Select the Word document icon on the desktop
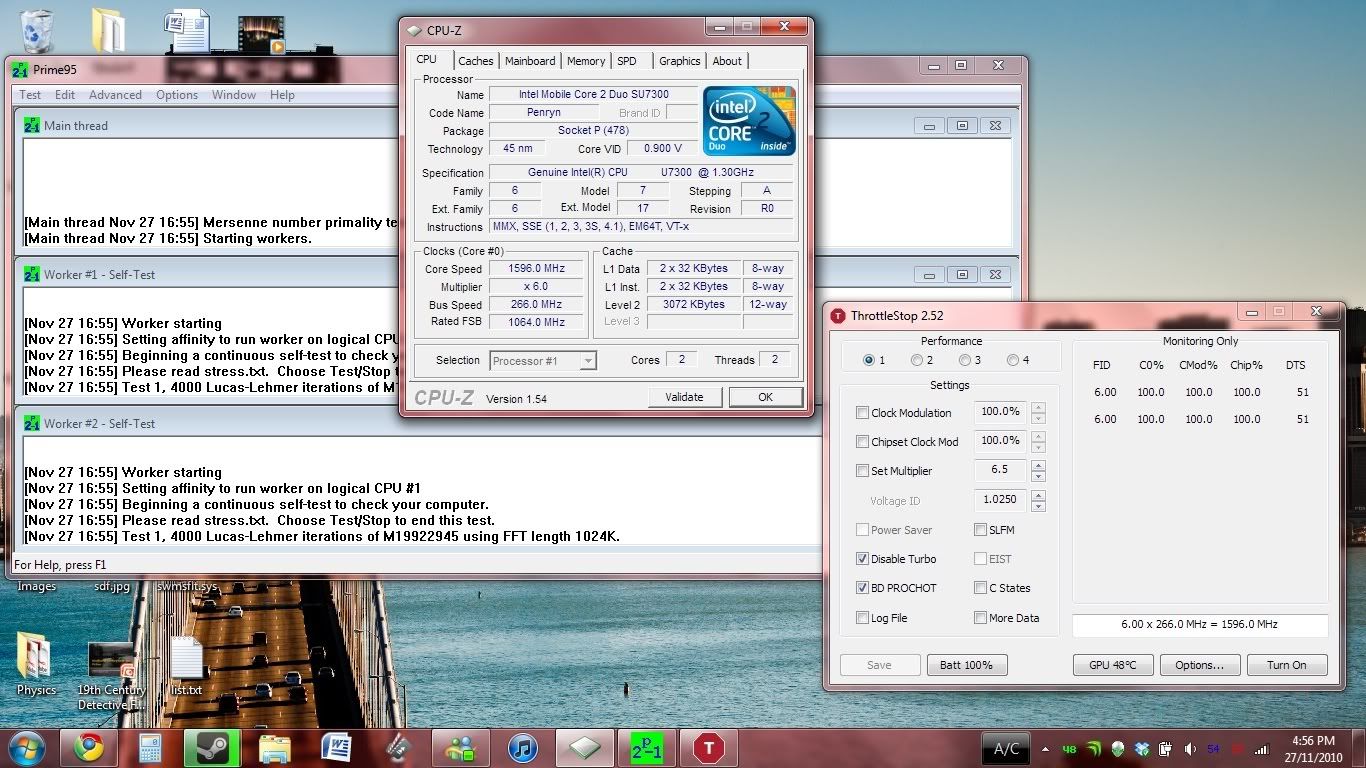 point(186,29)
